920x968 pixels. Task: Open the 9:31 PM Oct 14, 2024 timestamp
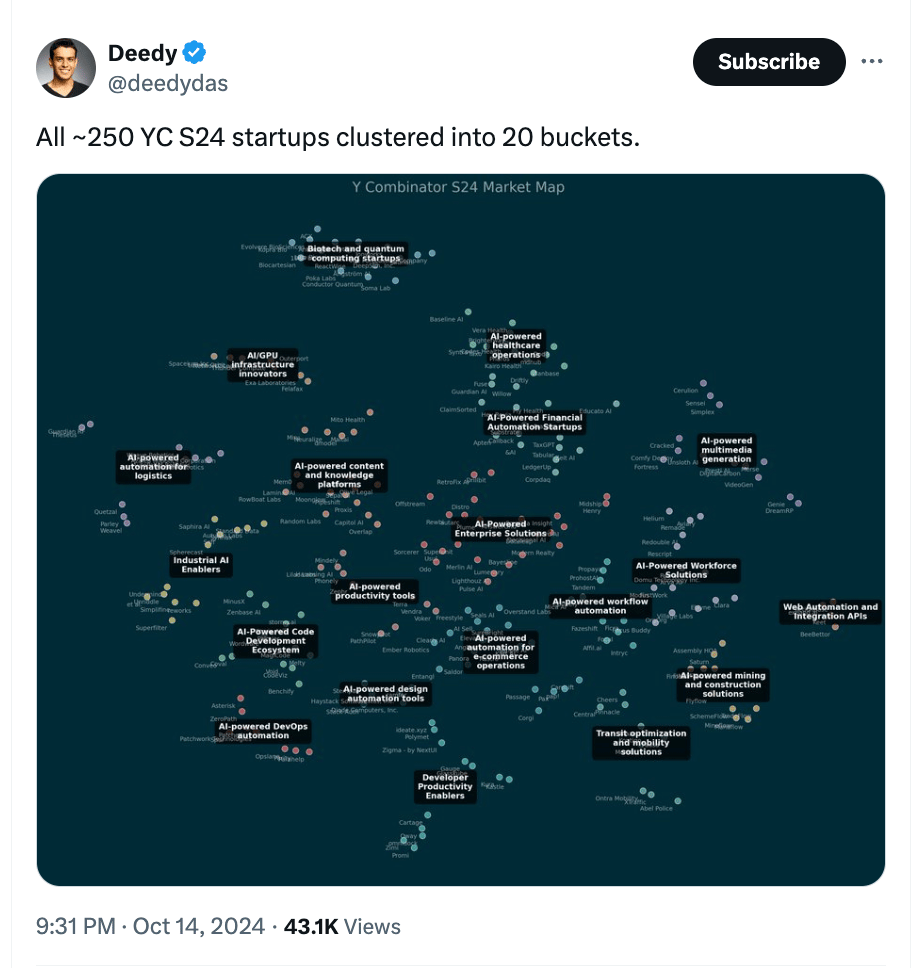[150, 926]
